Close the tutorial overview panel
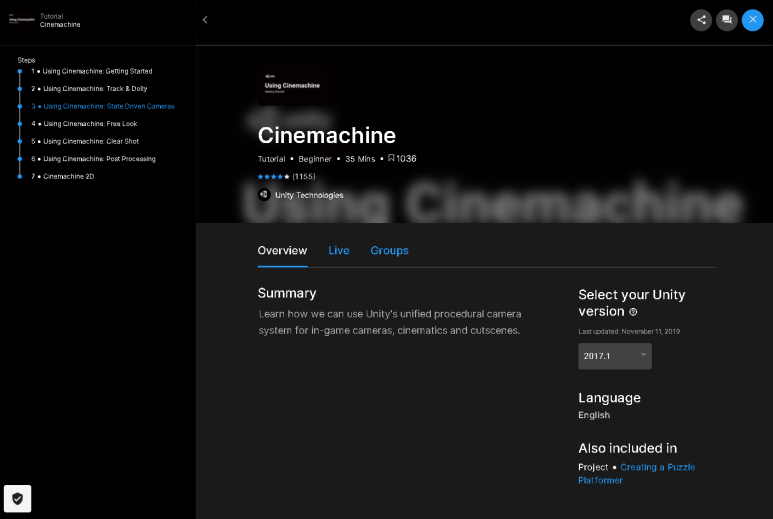 (x=752, y=20)
